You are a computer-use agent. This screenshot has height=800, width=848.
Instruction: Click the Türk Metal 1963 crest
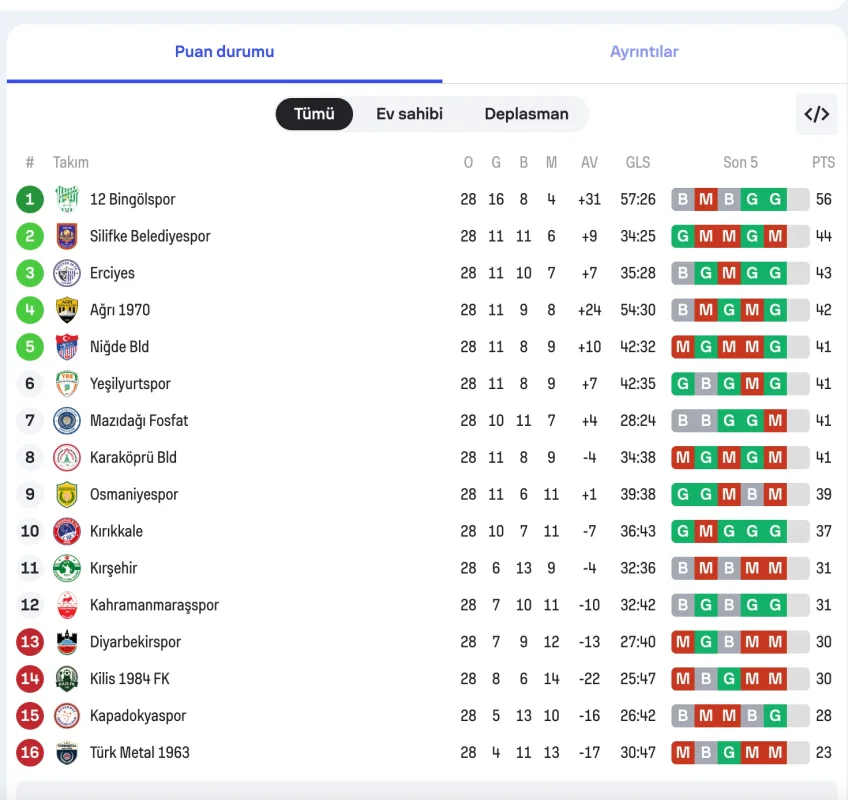point(67,752)
